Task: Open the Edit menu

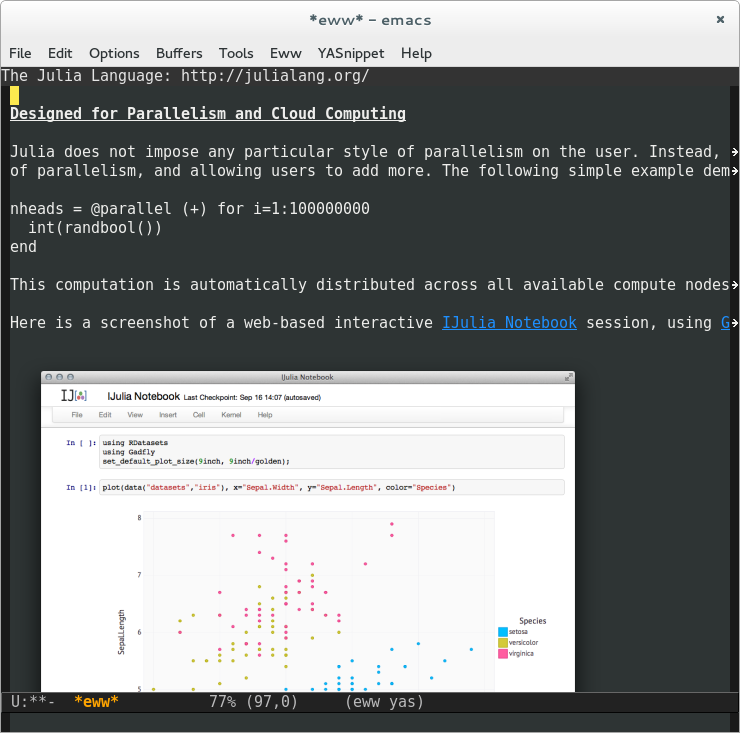Action: (x=60, y=53)
